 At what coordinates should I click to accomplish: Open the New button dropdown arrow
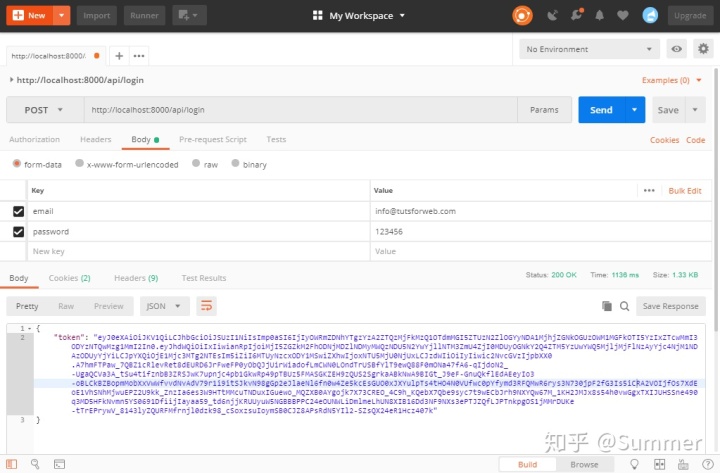pyautogui.click(x=62, y=16)
